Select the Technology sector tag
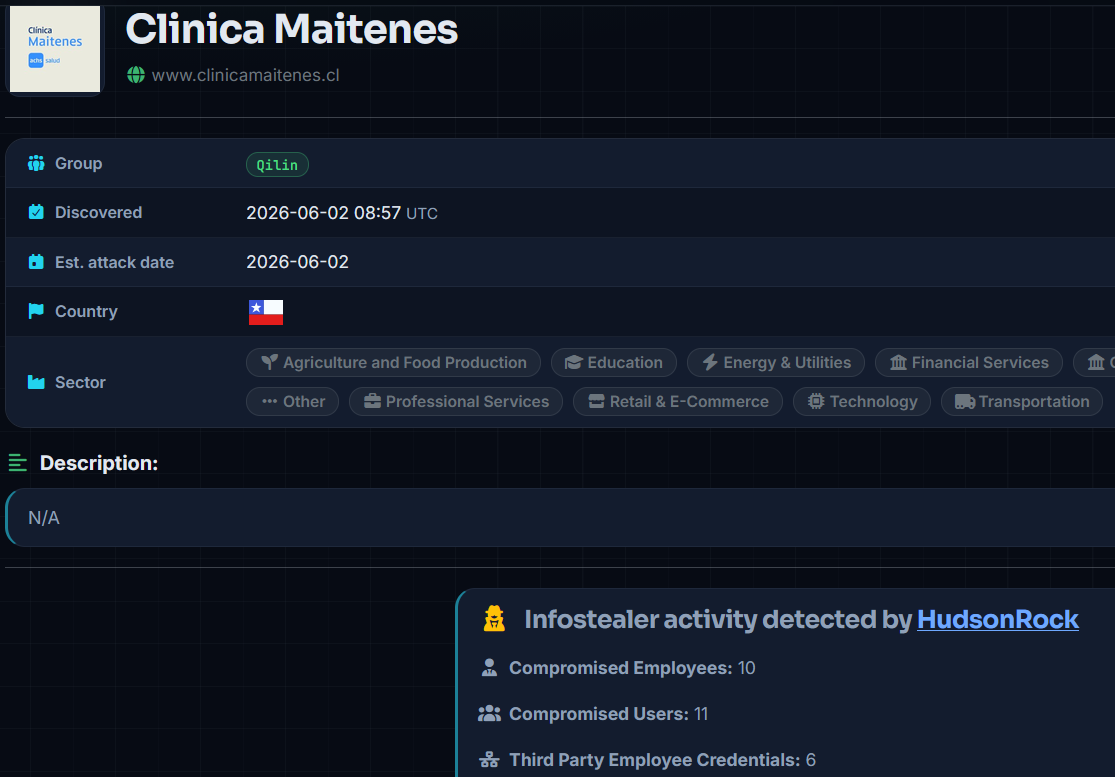 click(862, 402)
